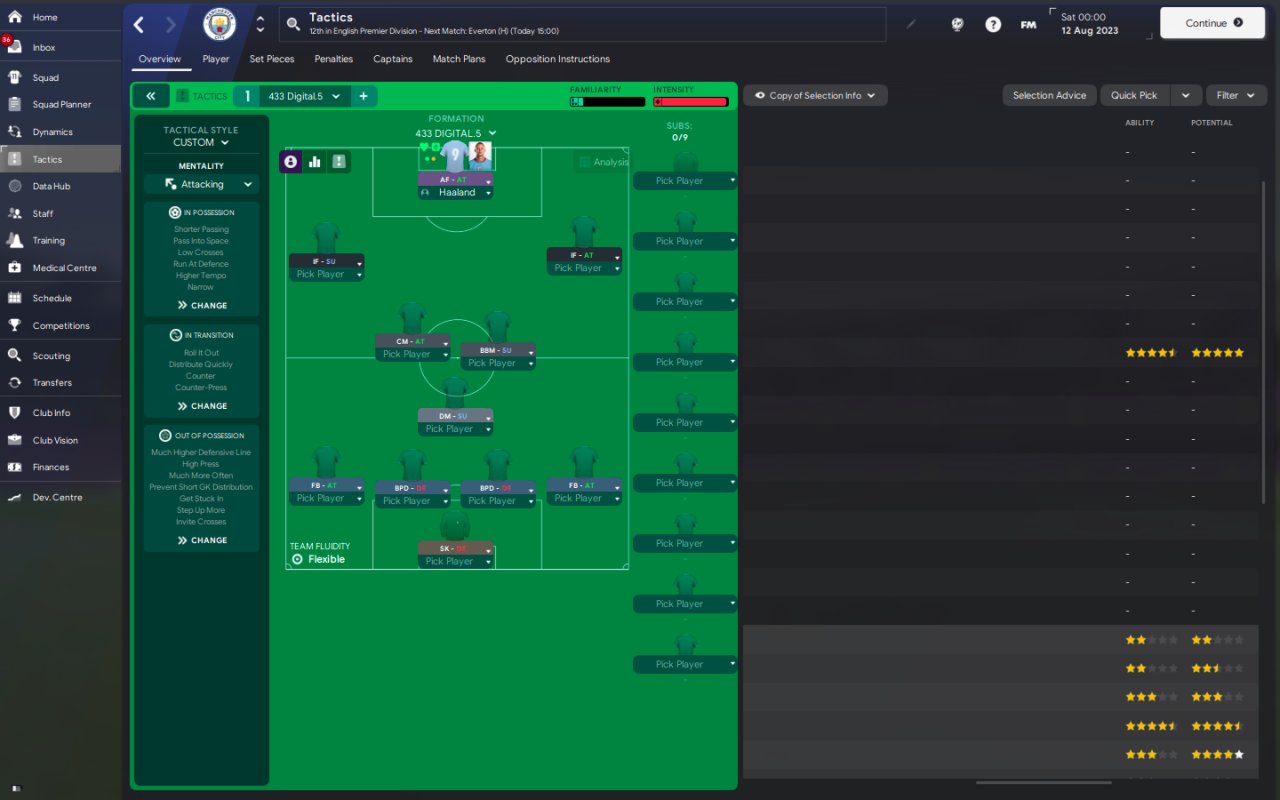Open the Competitions trophy icon
The image size is (1280, 800).
15,325
